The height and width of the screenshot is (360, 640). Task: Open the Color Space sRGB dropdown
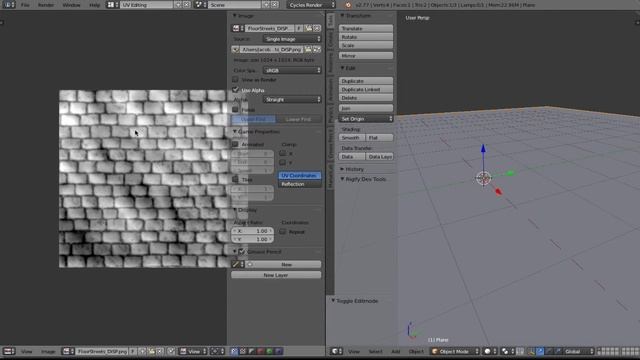(292, 70)
